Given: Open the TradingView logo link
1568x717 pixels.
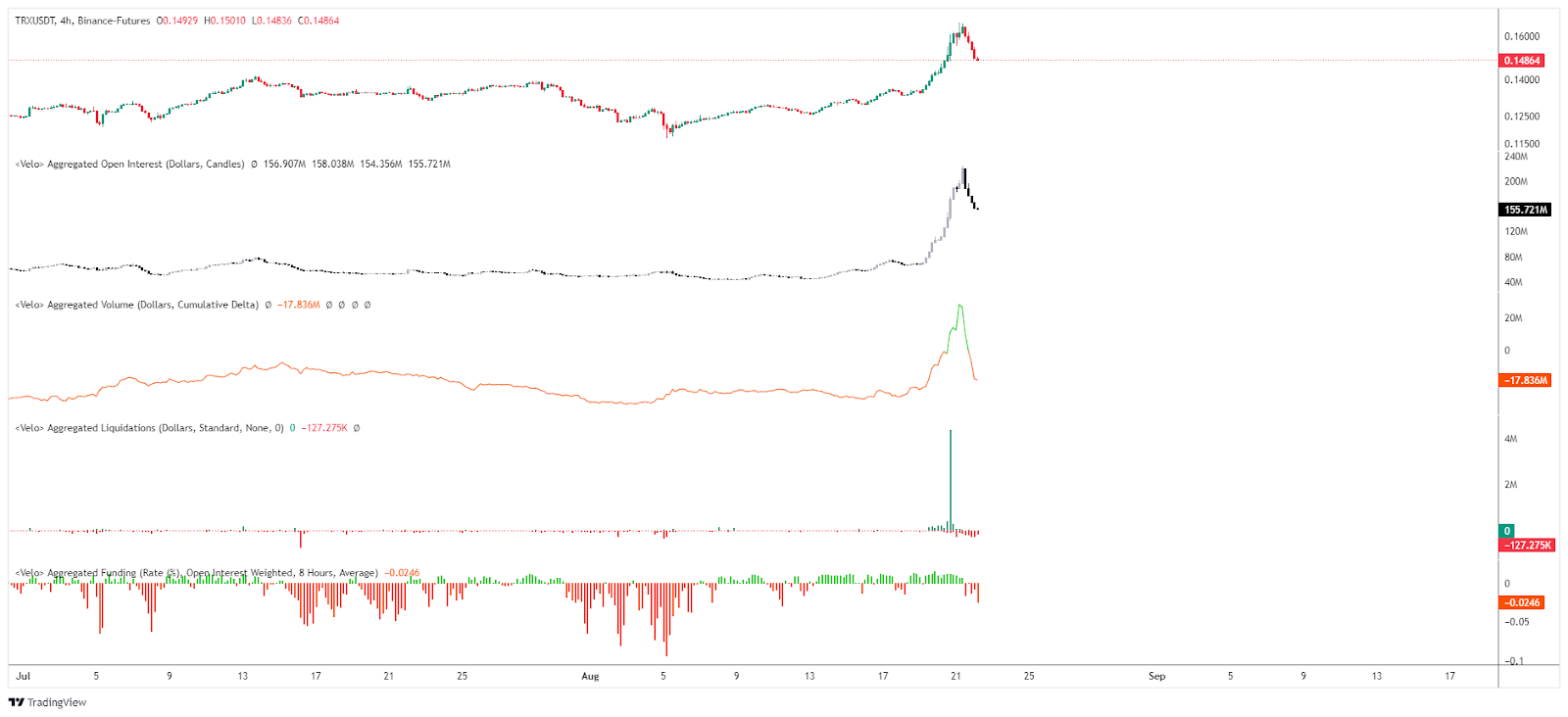Looking at the screenshot, I should [x=47, y=702].
